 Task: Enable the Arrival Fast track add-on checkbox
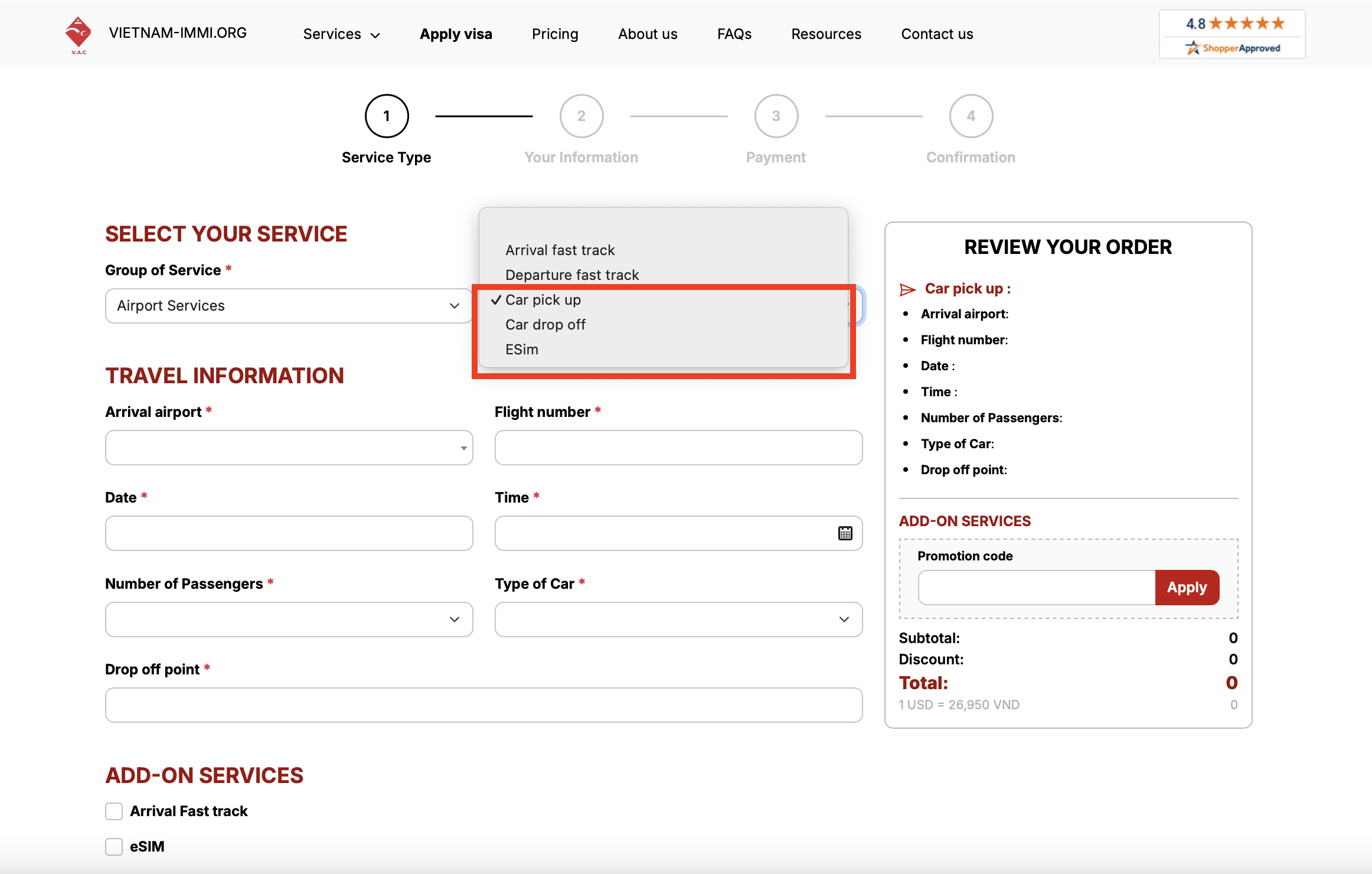click(x=114, y=811)
